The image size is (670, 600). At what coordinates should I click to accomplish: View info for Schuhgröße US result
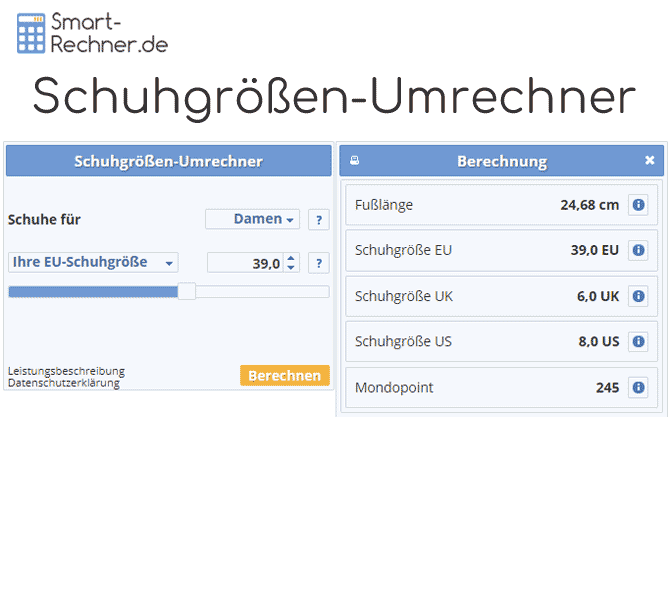tap(638, 341)
